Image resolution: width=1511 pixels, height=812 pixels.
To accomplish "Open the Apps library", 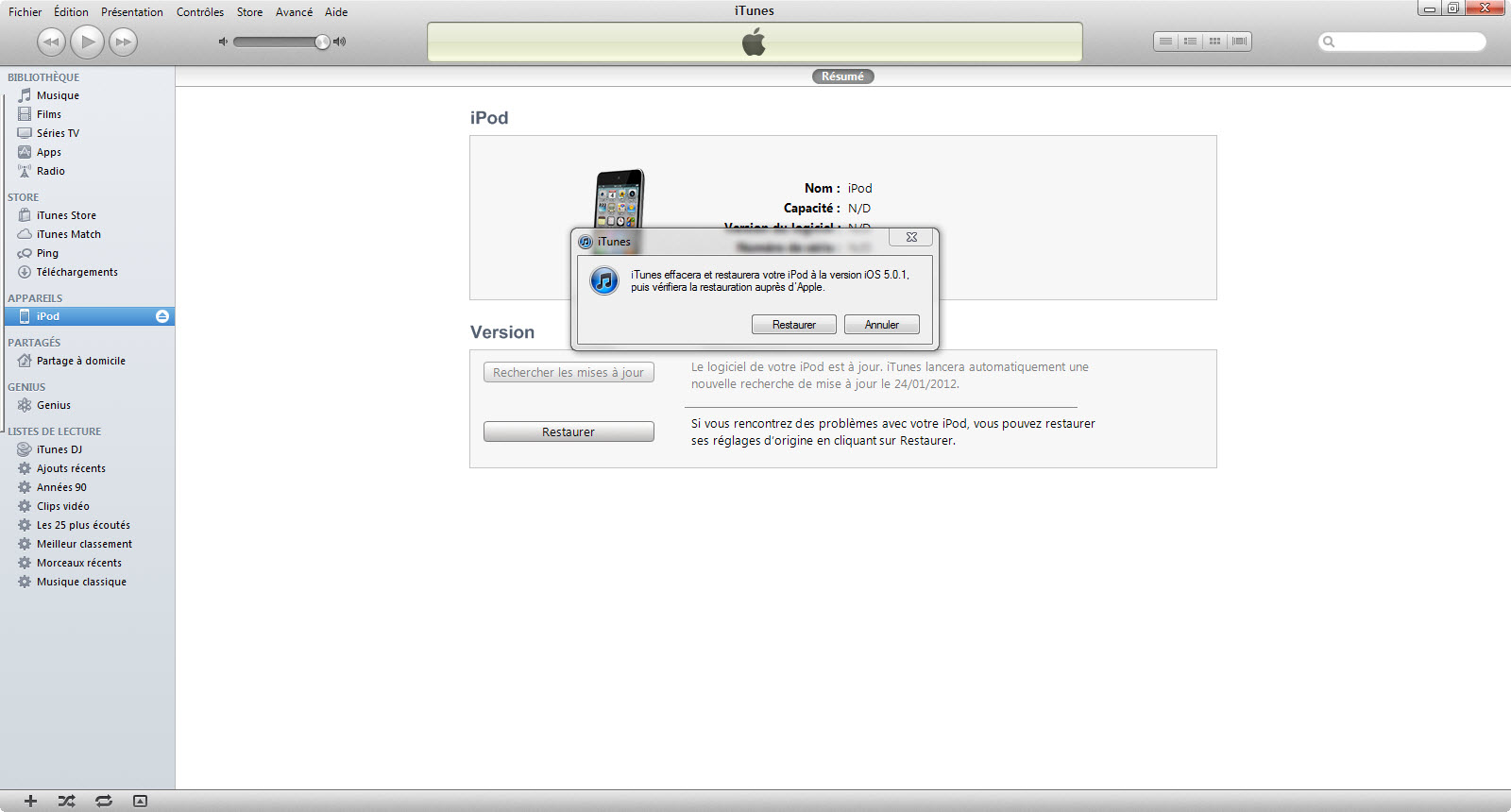I will [x=48, y=152].
